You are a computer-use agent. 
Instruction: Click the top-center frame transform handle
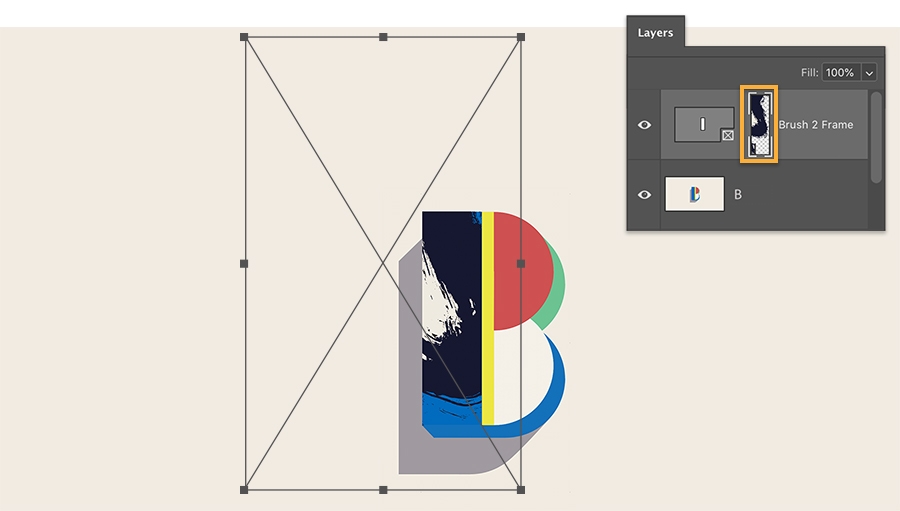383,37
